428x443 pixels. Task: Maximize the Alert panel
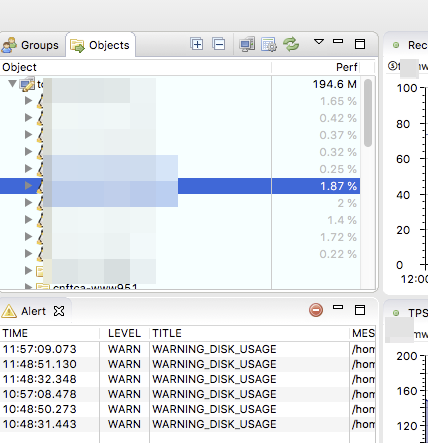[360, 310]
